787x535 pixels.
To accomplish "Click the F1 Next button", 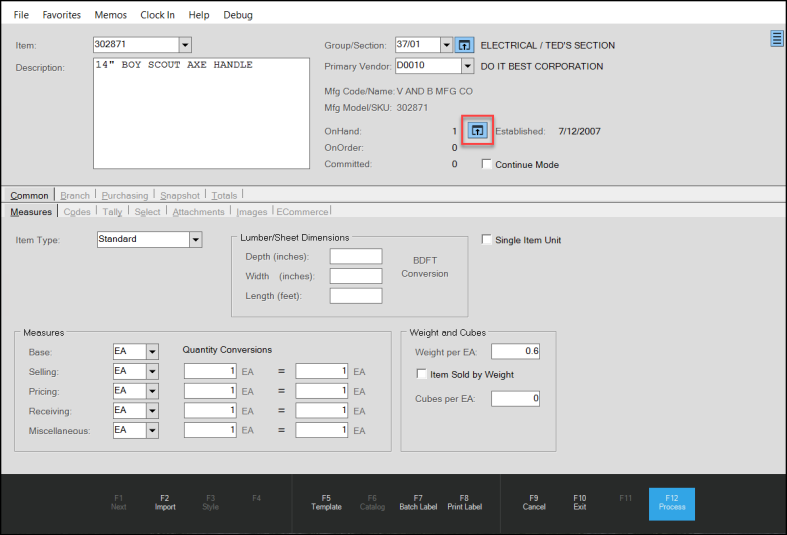I will (118, 502).
